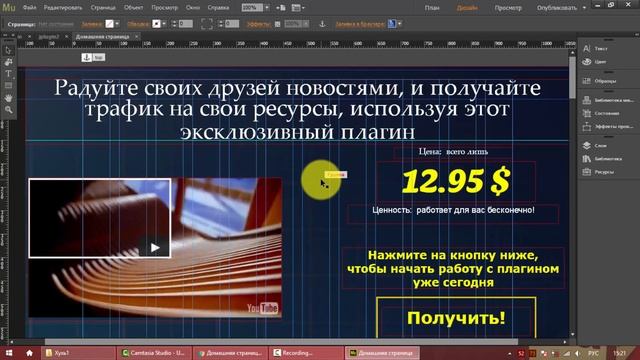Select the Zoom magnifier tool

[8, 110]
